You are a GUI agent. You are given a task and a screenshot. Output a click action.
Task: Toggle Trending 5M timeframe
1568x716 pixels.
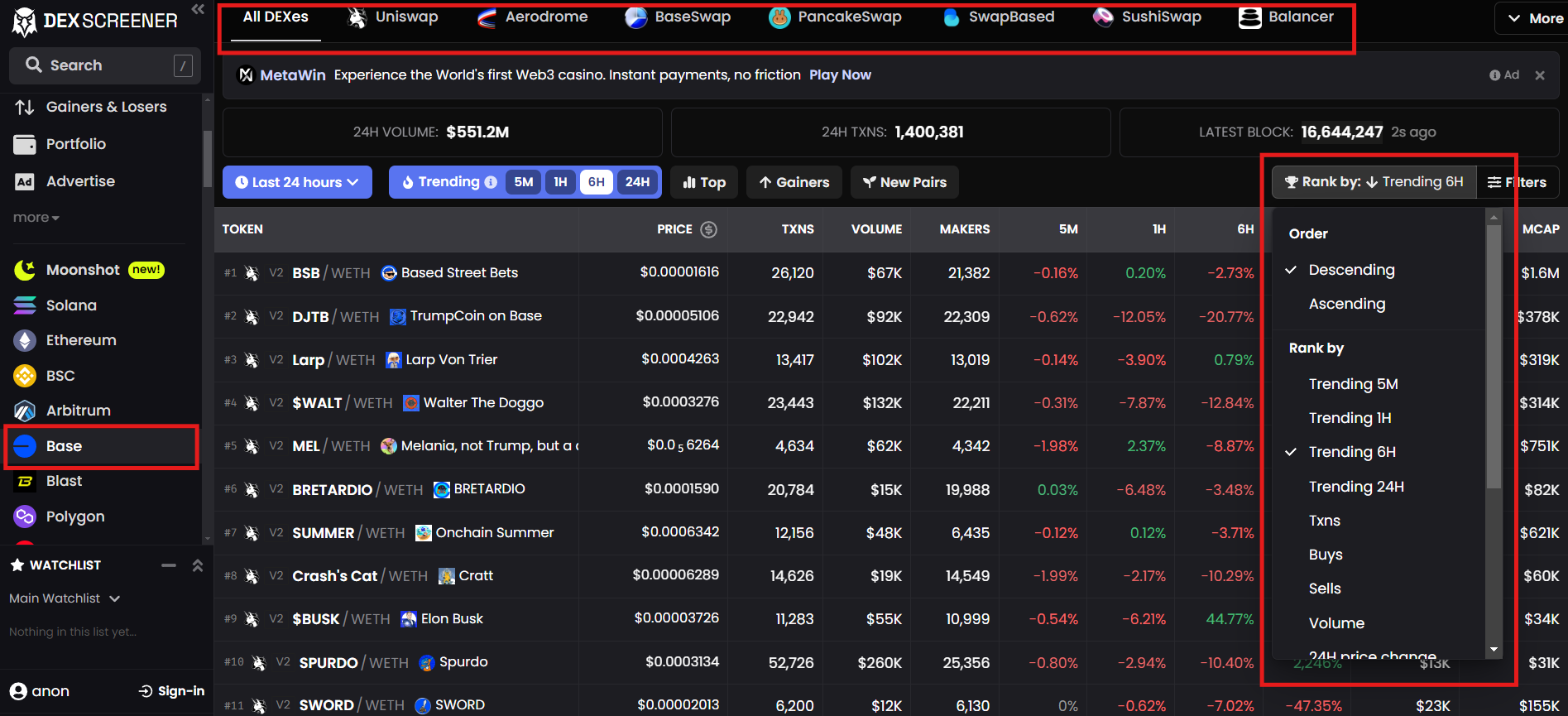pos(524,182)
